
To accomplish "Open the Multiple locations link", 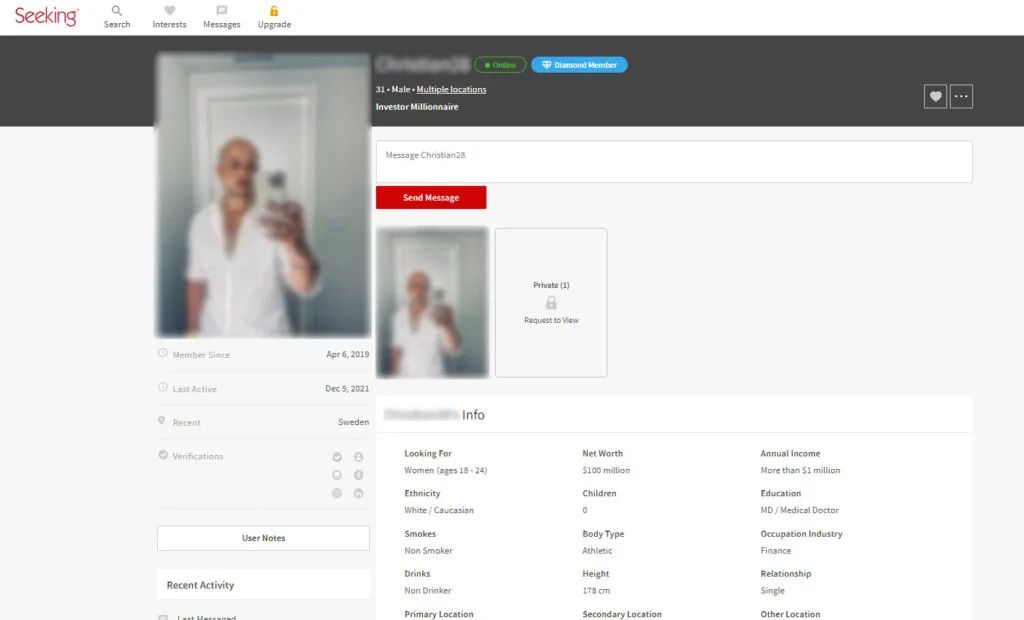I will tap(451, 90).
